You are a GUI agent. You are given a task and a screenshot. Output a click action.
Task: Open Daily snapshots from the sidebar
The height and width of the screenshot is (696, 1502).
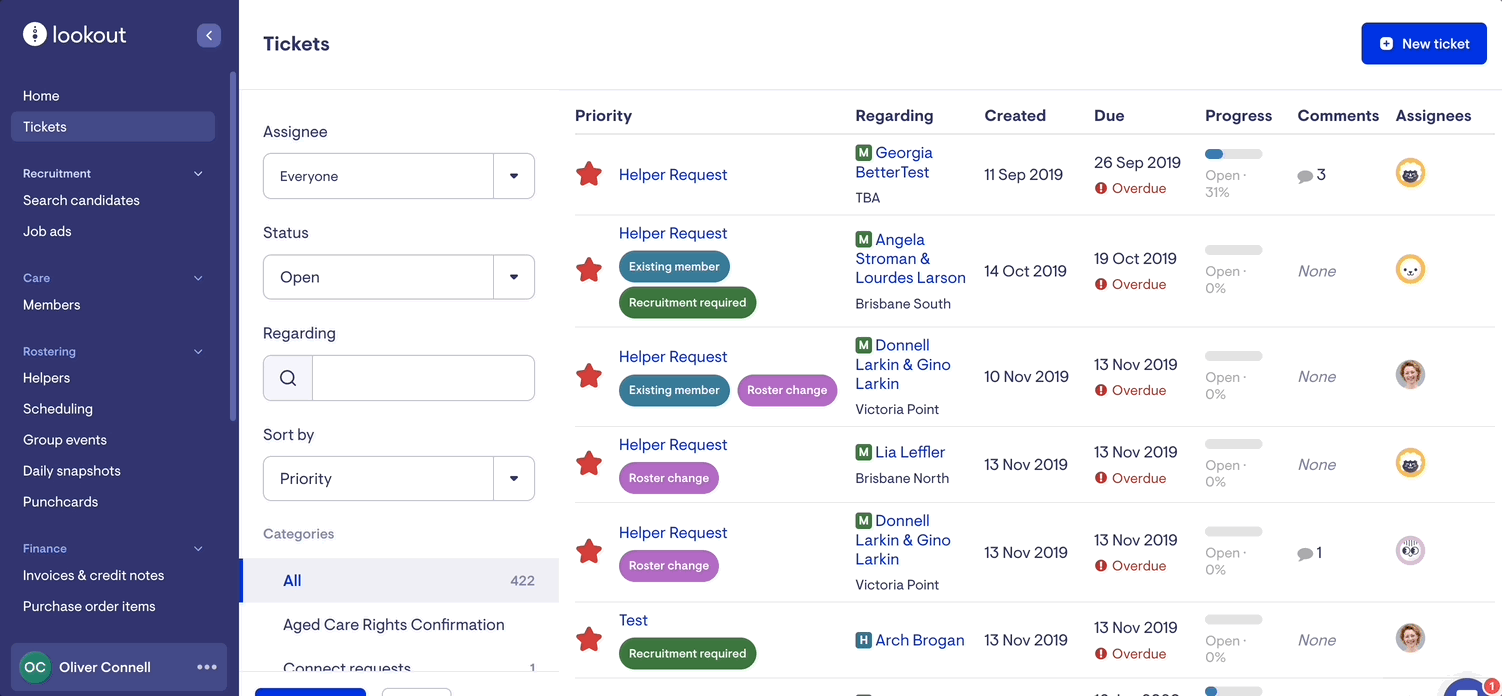(x=72, y=471)
